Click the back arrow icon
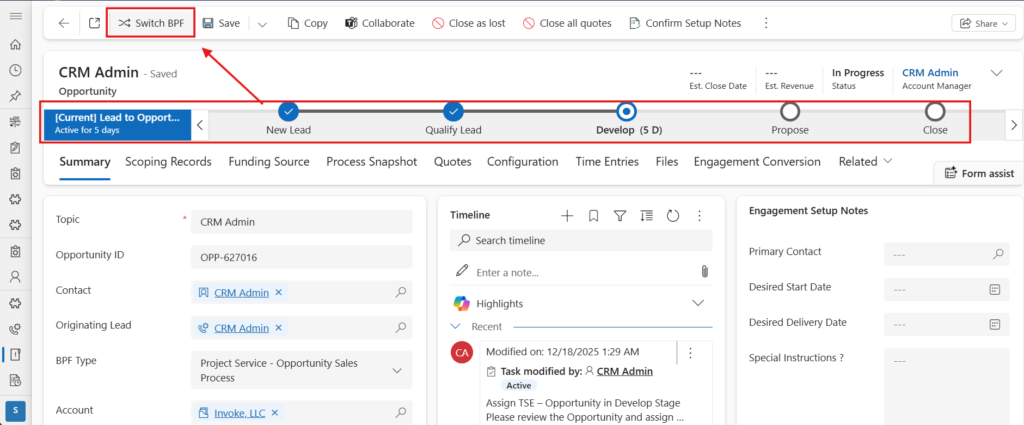1024x425 pixels. (64, 23)
